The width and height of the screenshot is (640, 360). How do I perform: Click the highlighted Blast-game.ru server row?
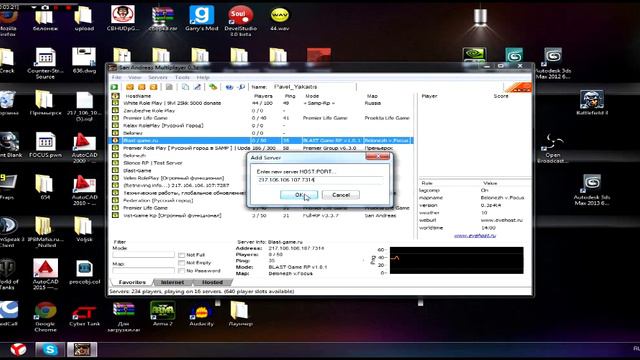(262, 140)
